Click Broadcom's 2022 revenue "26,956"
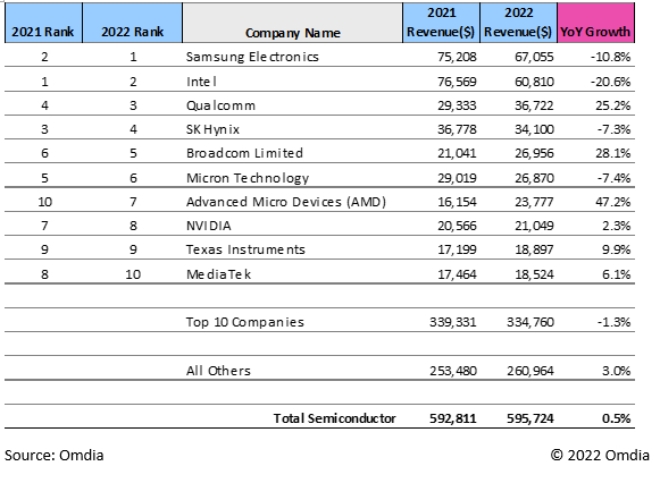This screenshot has width=660, height=483. click(x=534, y=153)
